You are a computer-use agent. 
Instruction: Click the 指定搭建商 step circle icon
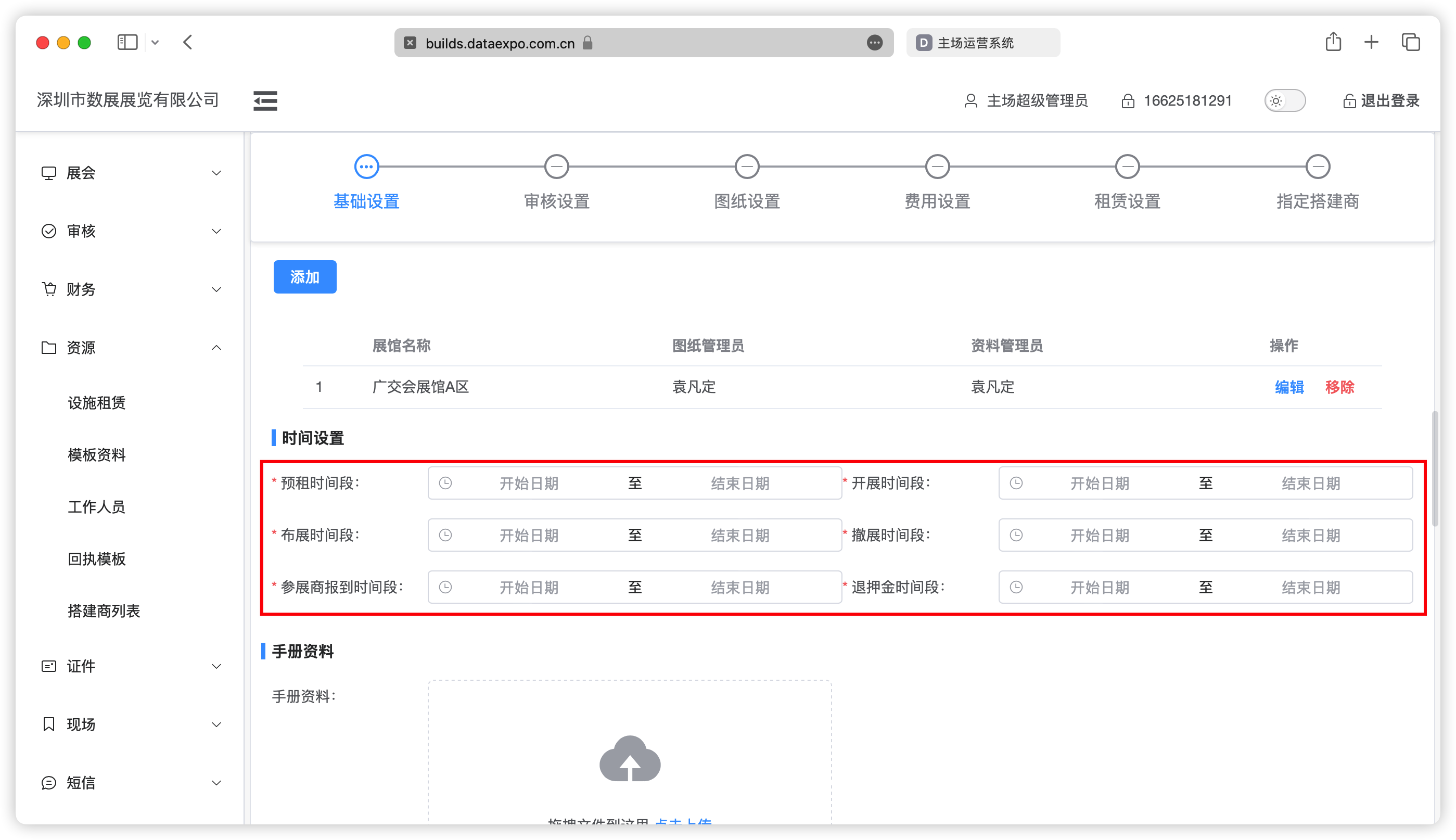click(1318, 167)
